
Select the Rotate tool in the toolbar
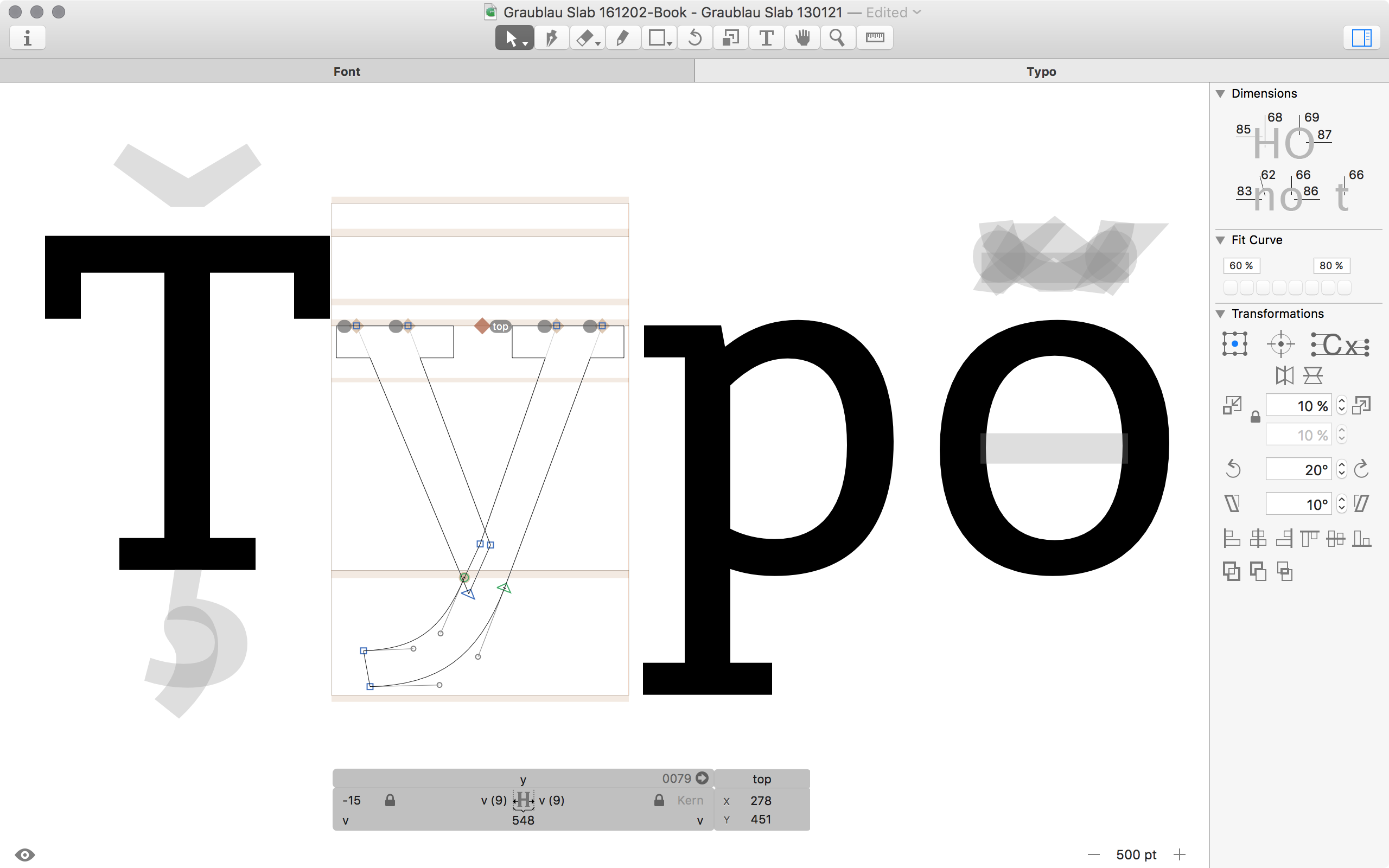[x=694, y=38]
